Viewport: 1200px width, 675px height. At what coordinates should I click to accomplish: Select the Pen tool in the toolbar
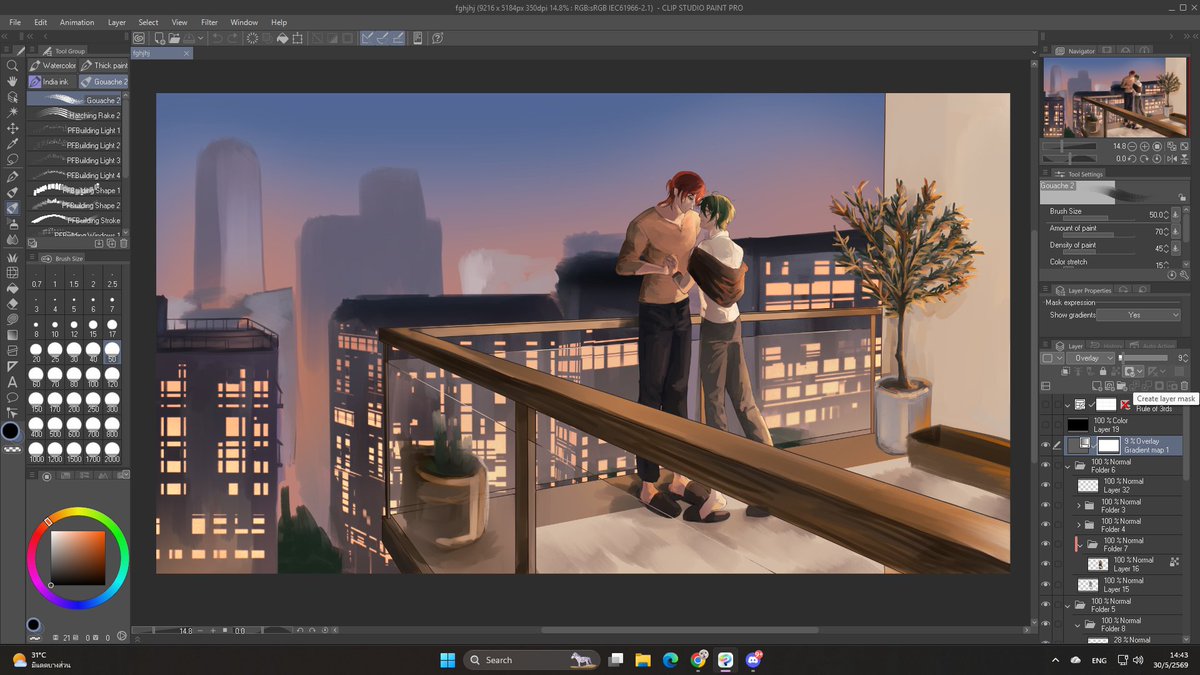[x=12, y=176]
